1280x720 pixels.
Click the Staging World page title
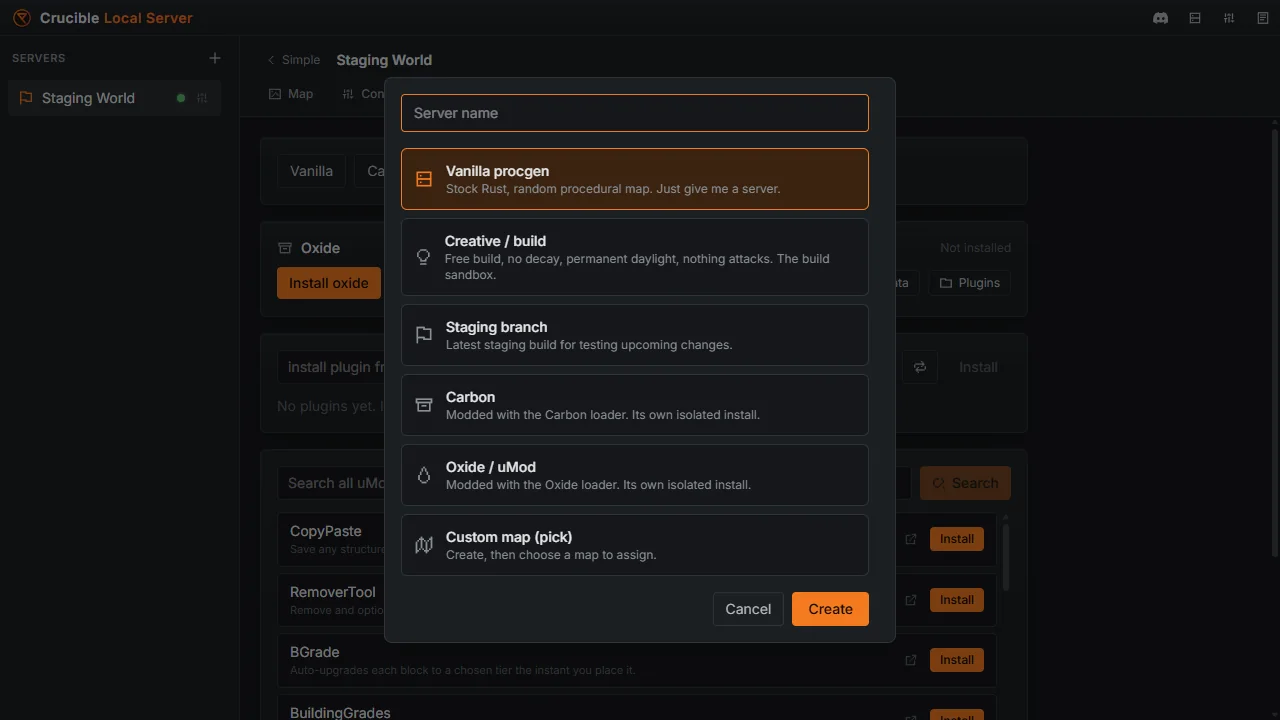click(x=384, y=60)
